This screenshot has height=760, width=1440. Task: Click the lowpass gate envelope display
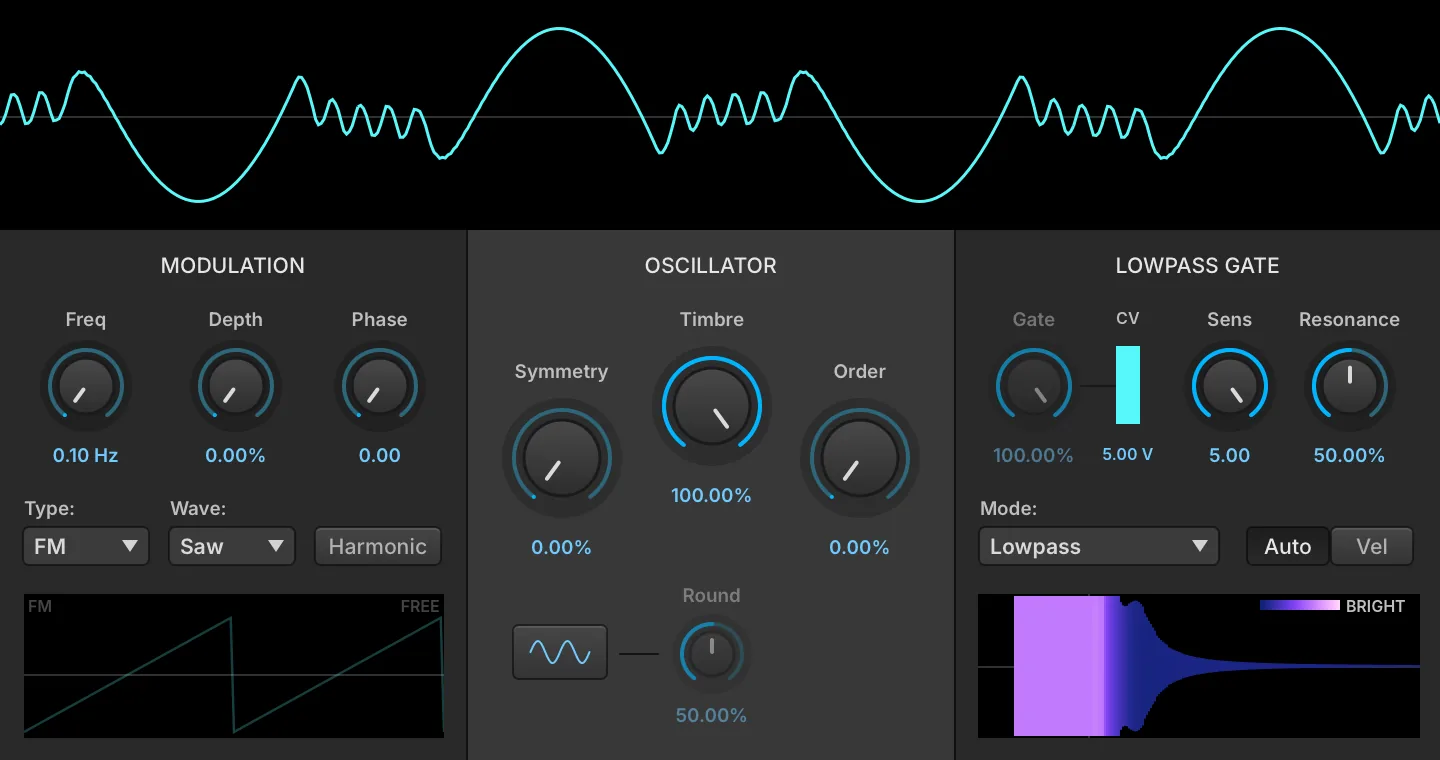1199,666
